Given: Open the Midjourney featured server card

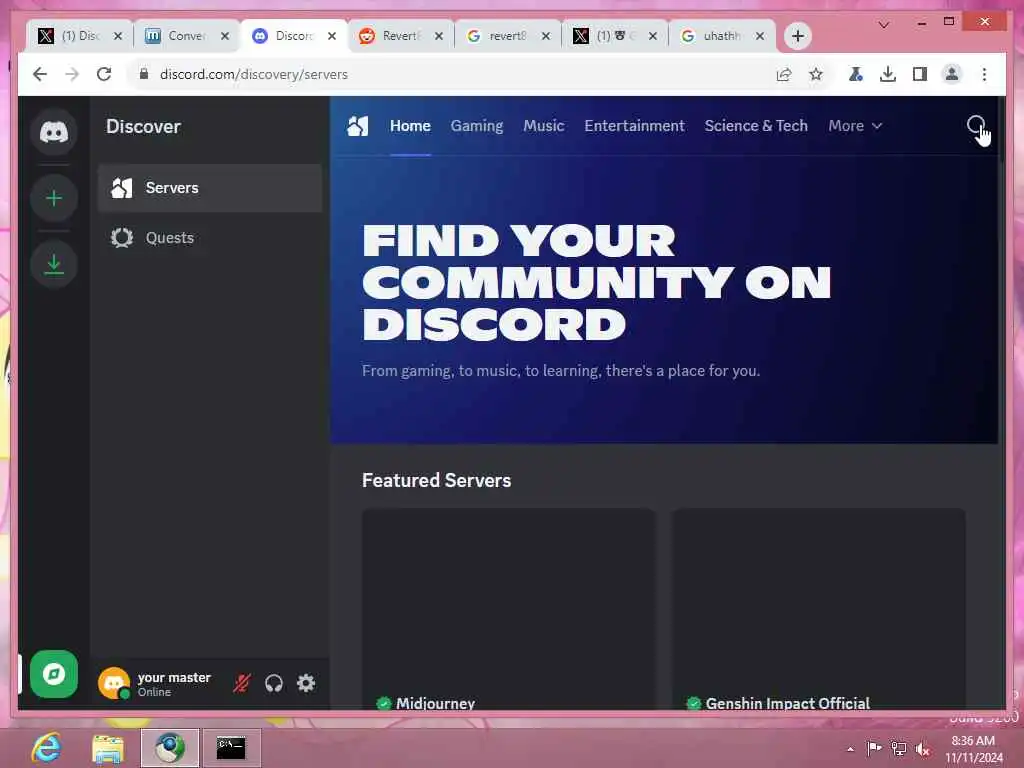Looking at the screenshot, I should (x=509, y=609).
